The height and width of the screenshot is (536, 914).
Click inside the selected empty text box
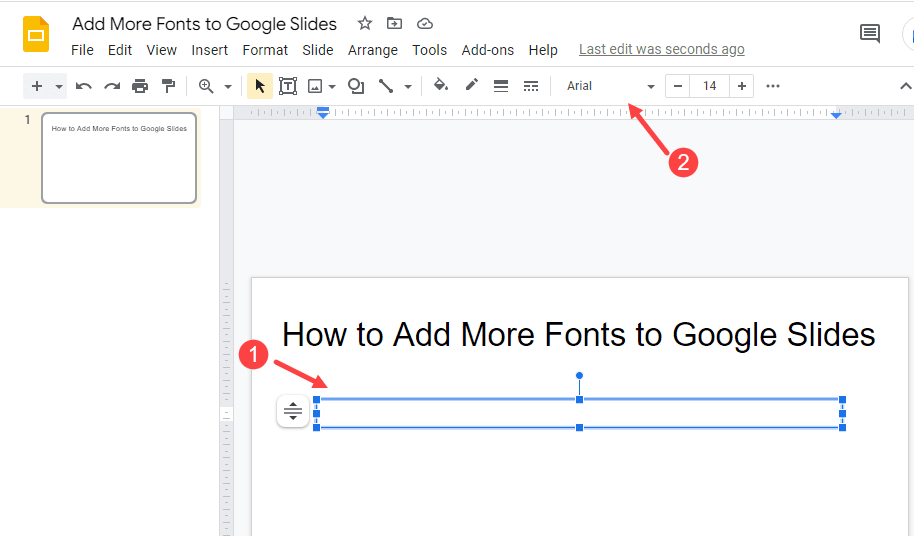click(579, 414)
